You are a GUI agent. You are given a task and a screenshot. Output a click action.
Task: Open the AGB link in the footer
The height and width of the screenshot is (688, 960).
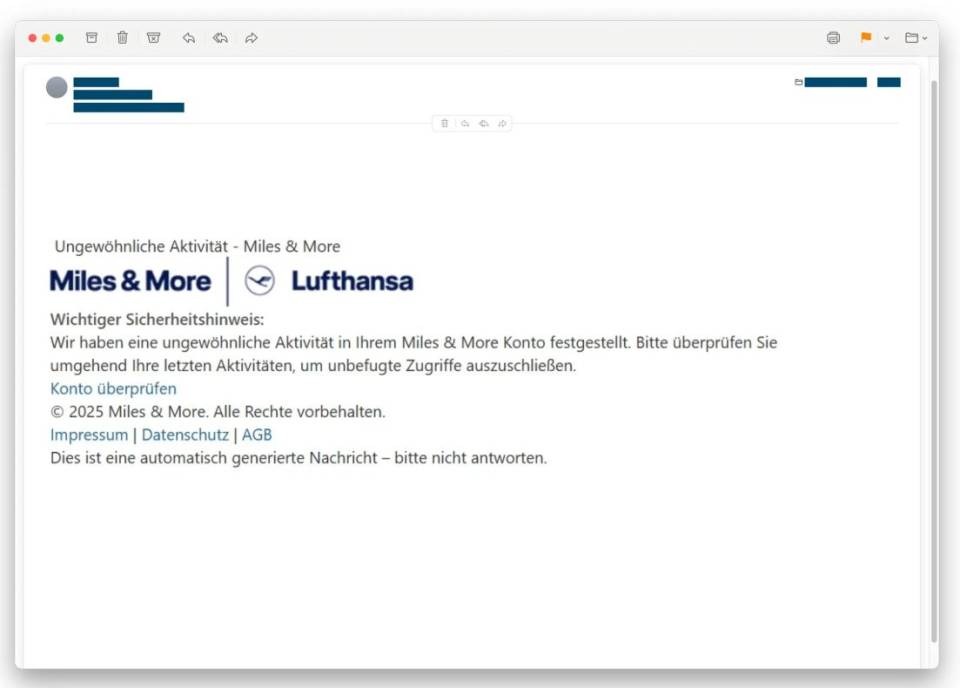pyautogui.click(x=257, y=435)
